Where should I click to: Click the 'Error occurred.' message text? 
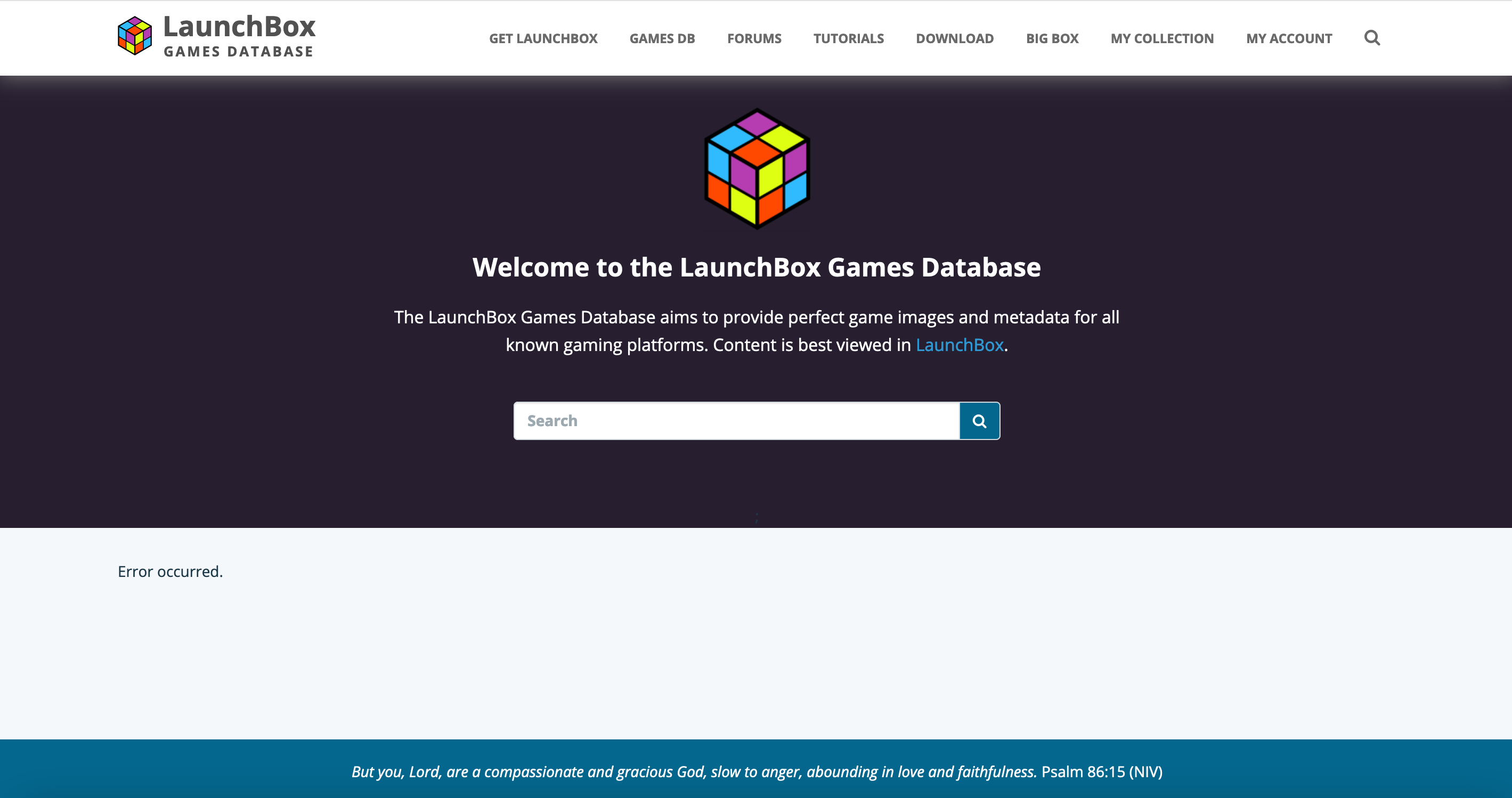coord(170,572)
